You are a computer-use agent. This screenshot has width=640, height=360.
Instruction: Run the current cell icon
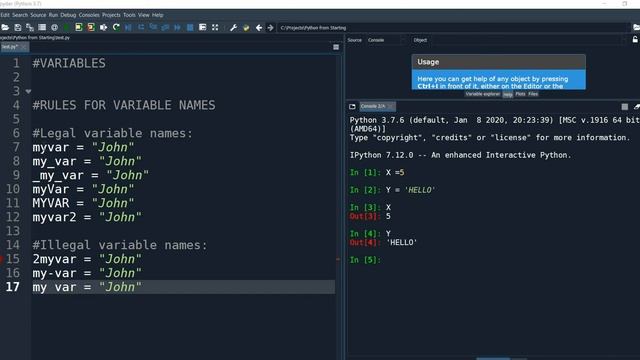pos(79,27)
